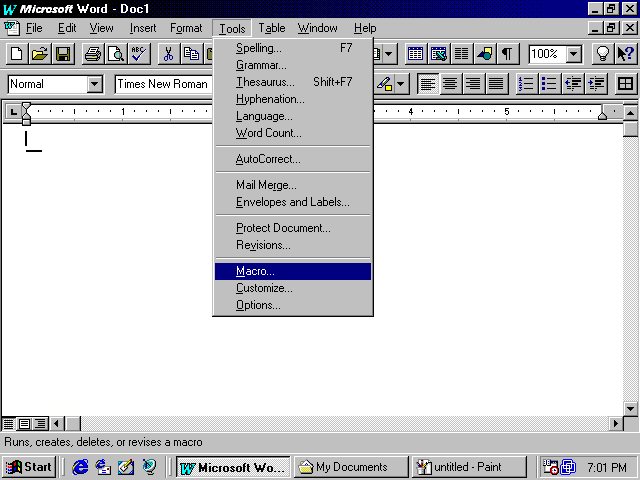Image resolution: width=640 pixels, height=480 pixels.
Task: Choose Envelopes and Labels... entry
Action: click(293, 202)
